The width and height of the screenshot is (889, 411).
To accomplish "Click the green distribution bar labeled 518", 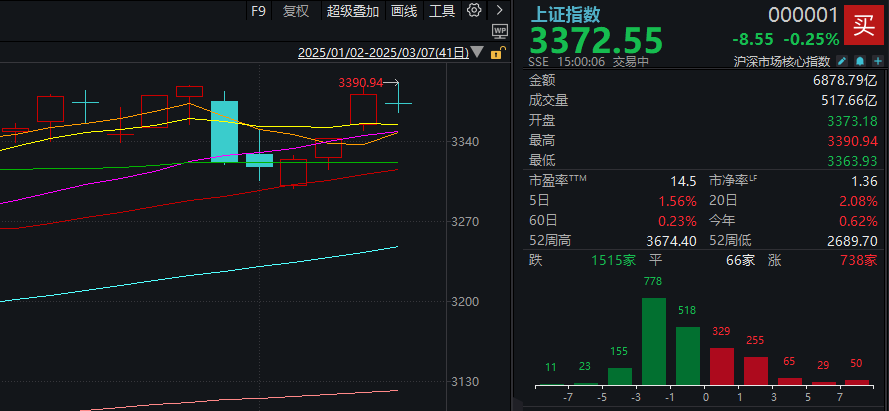I will (688, 356).
